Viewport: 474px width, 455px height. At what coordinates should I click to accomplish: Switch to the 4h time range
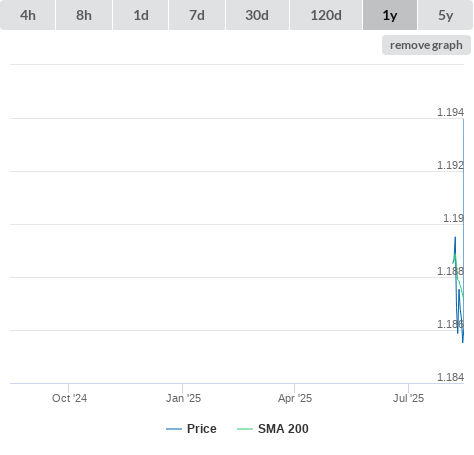(28, 15)
